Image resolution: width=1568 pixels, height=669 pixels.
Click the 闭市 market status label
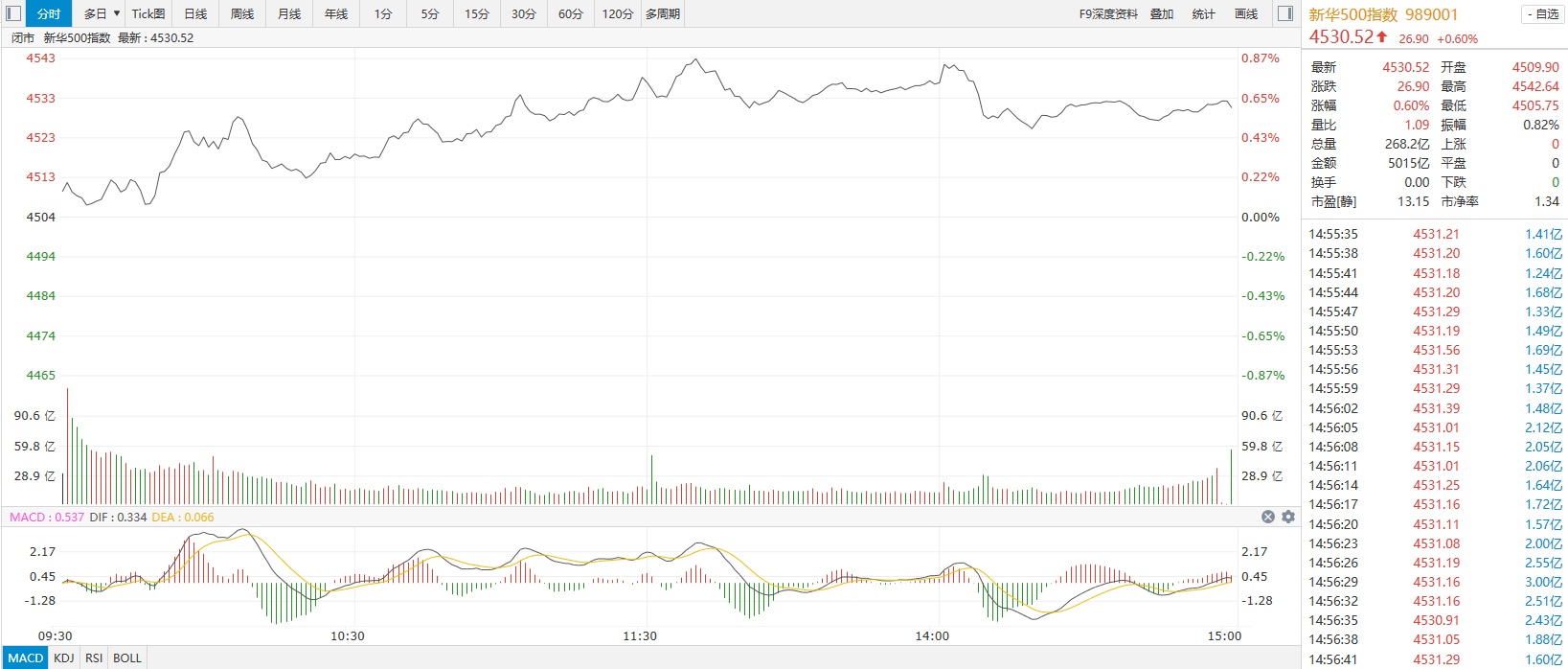pyautogui.click(x=23, y=37)
